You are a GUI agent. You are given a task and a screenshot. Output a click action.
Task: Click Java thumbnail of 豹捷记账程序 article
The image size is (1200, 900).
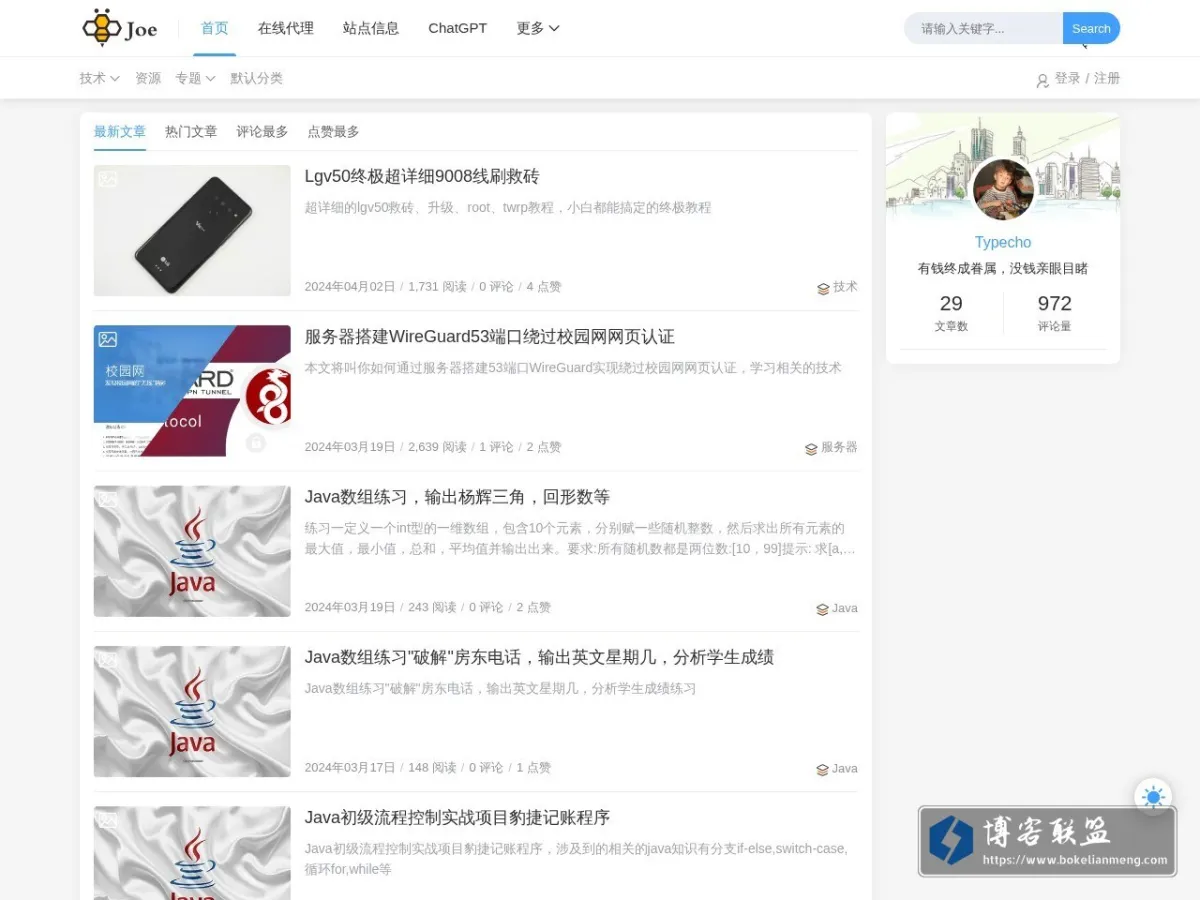coord(192,853)
